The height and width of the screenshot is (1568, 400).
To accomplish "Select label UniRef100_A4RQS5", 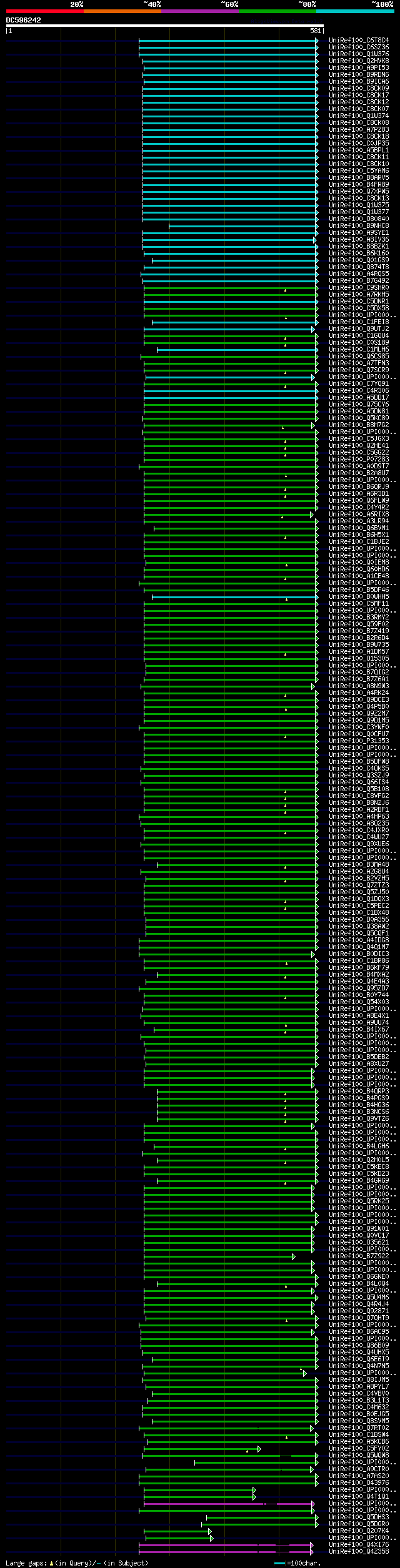I will pyautogui.click(x=359, y=274).
